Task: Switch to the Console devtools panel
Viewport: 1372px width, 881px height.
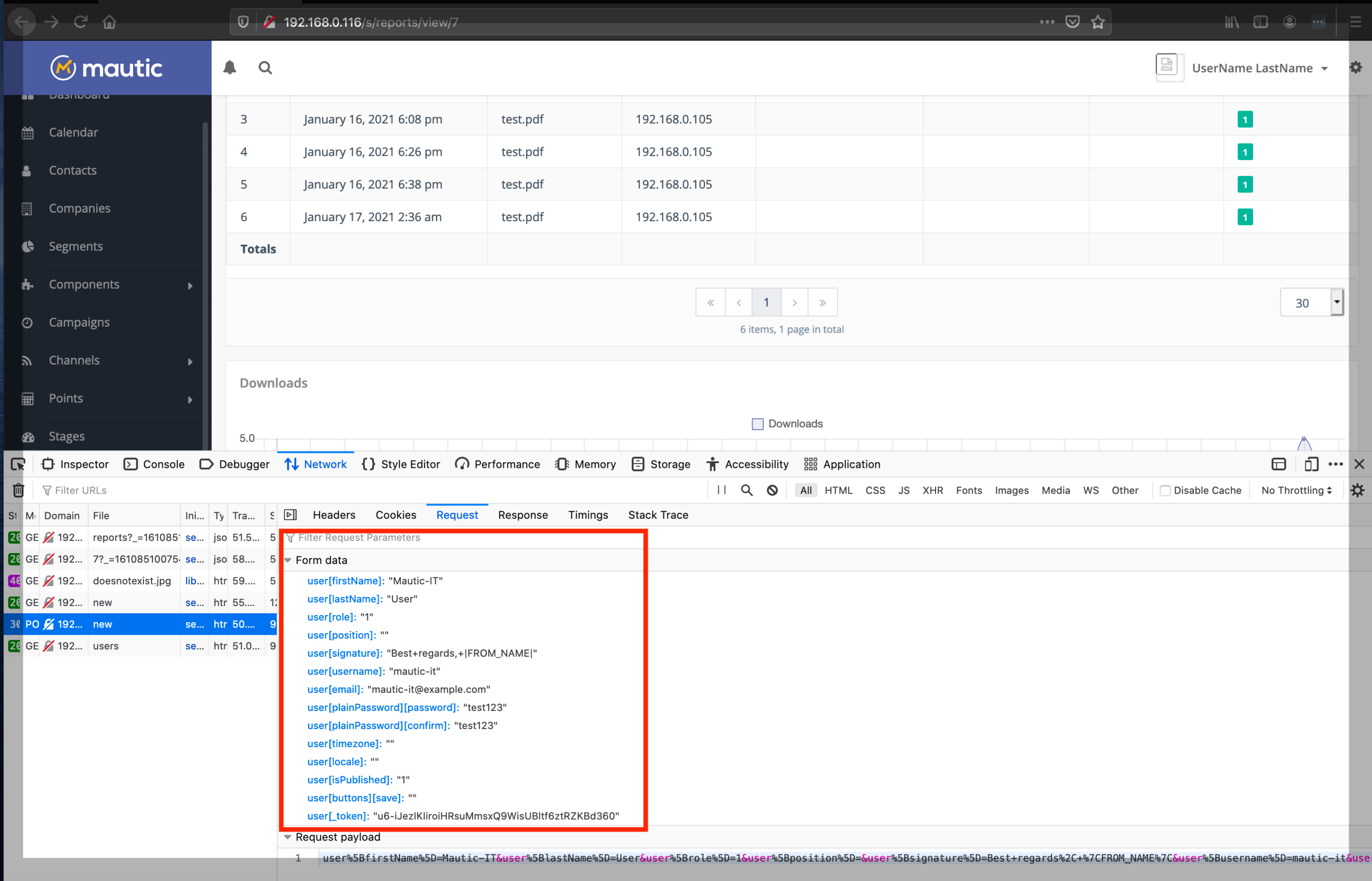Action: tap(154, 464)
